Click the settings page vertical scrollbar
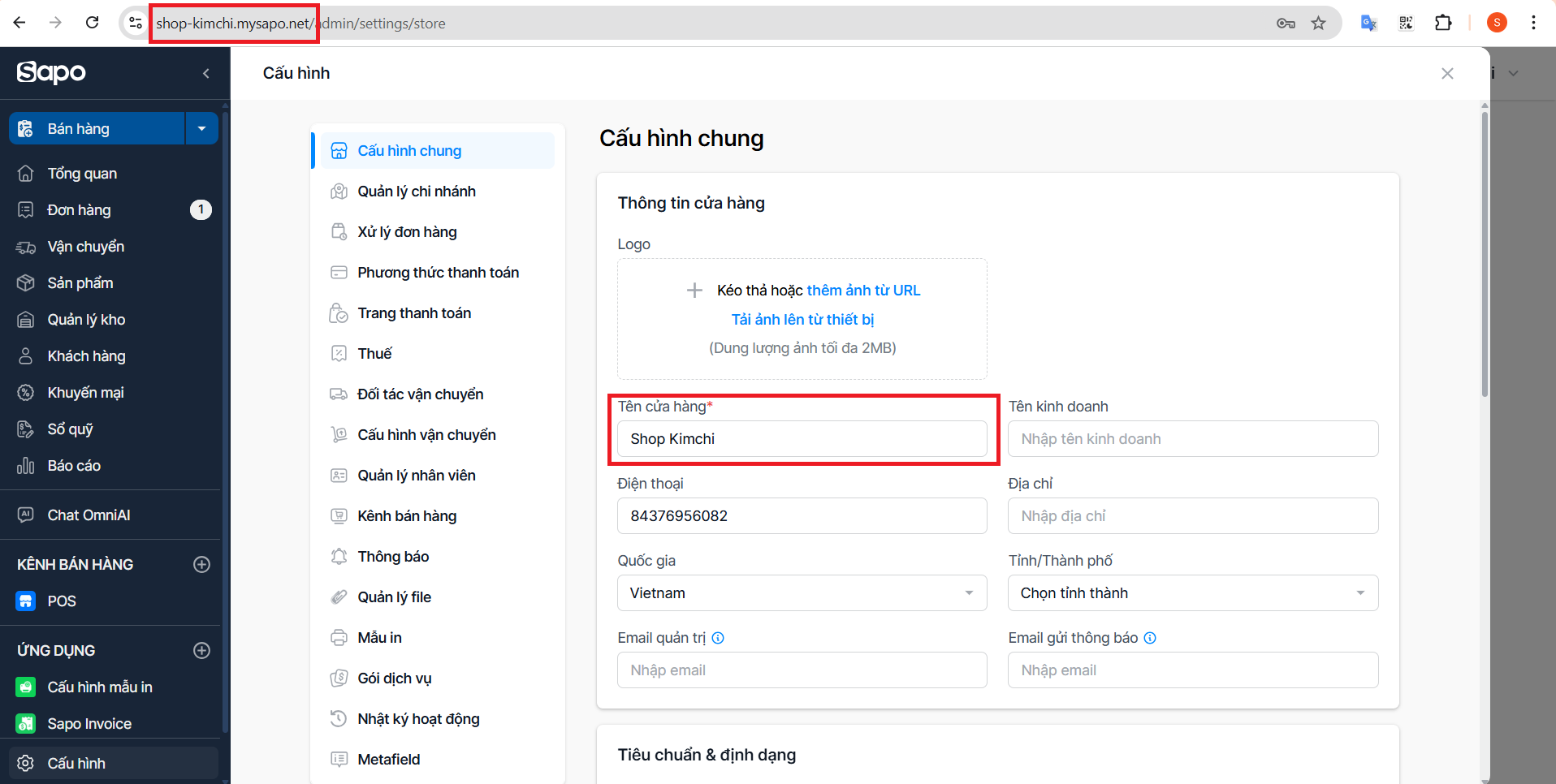Screen dimensions: 1556x784 coord(1485,254)
